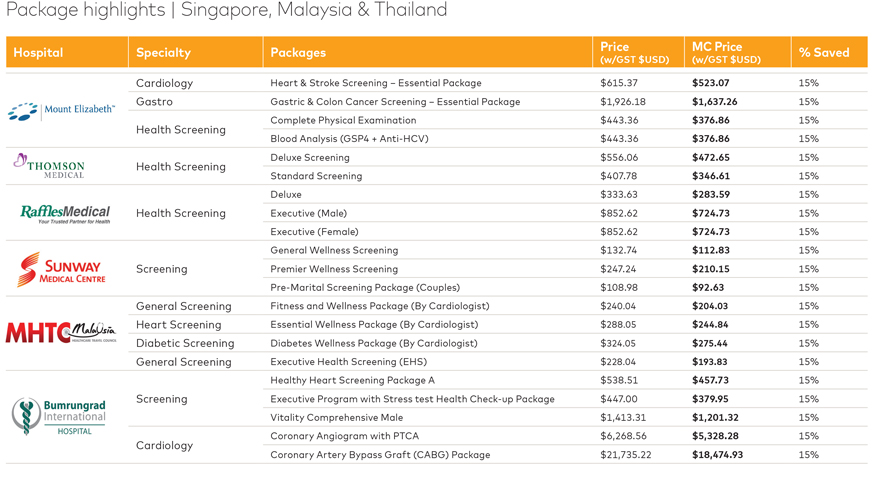Open the MHTC Malaysia logo
874x482 pixels.
coord(62,332)
